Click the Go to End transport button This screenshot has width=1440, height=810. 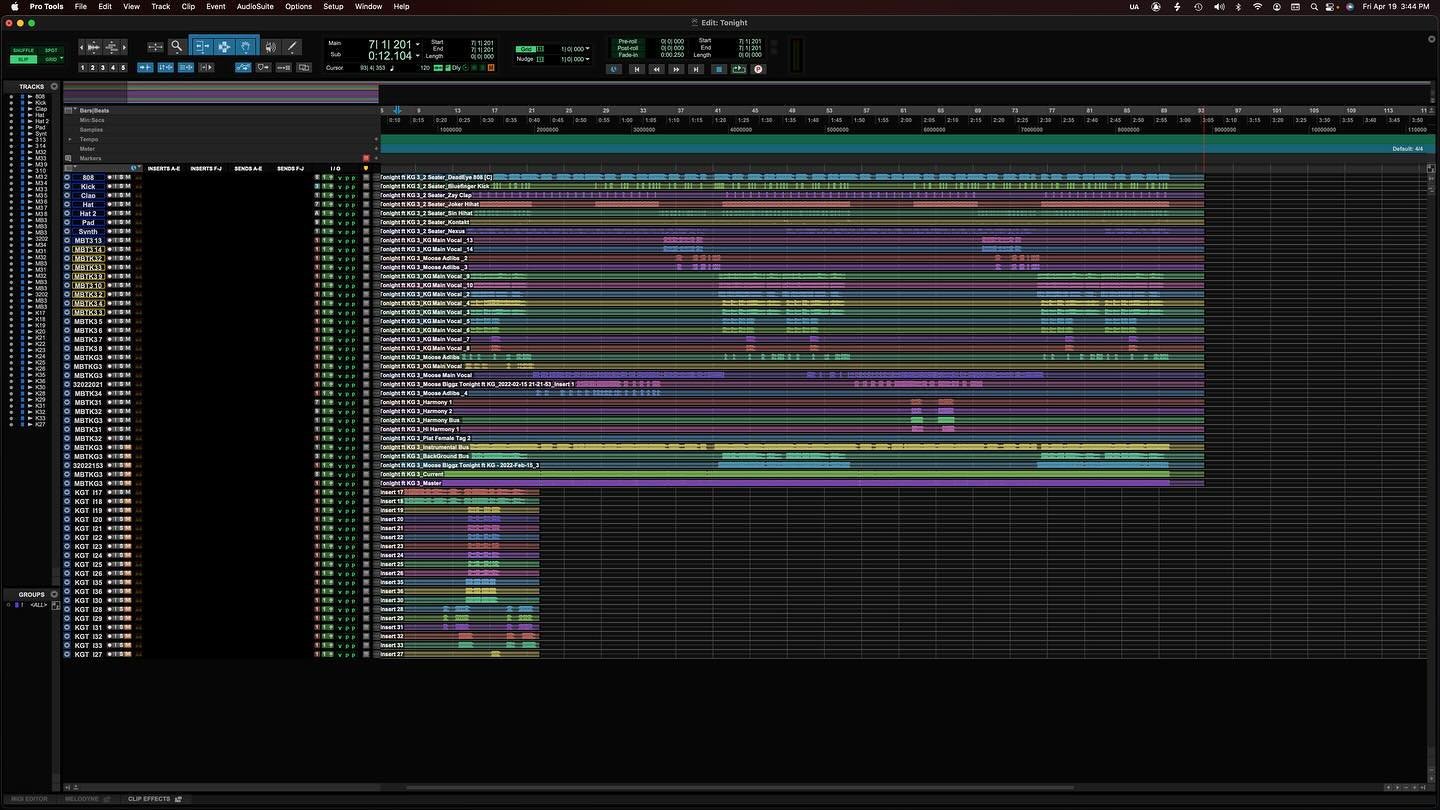point(697,69)
